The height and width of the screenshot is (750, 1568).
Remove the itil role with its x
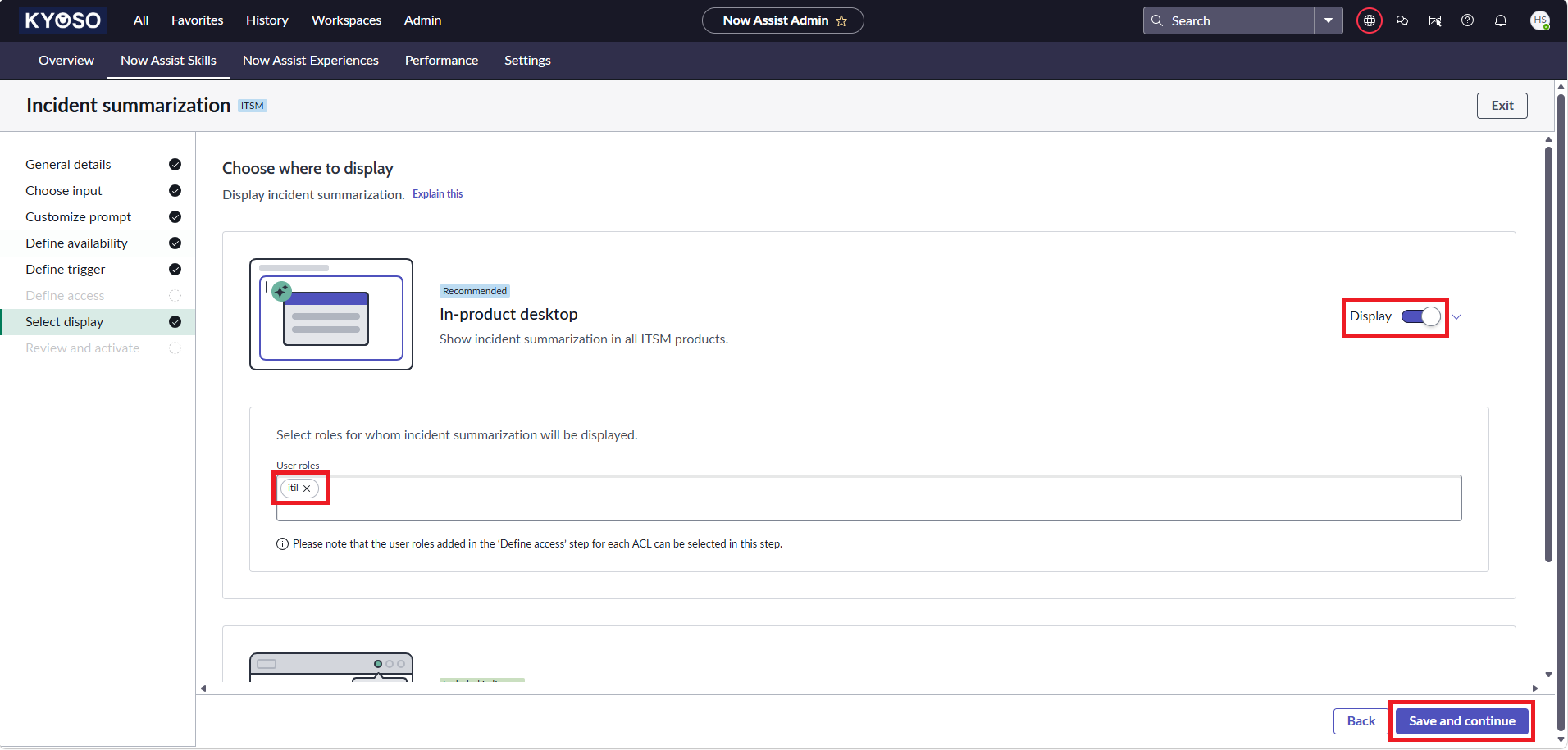tap(307, 489)
